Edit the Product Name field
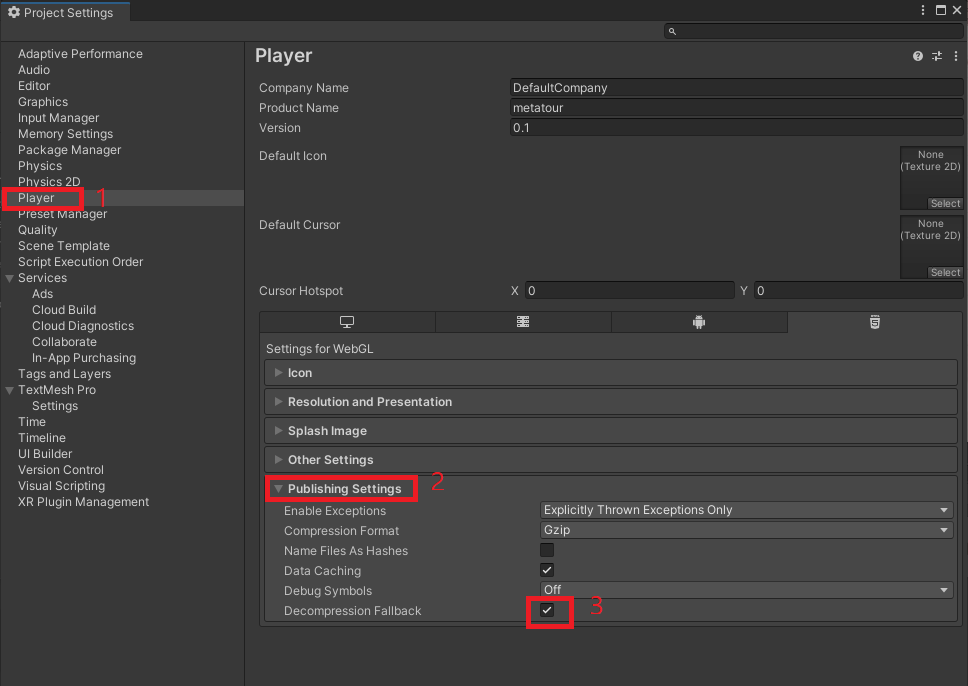968x686 pixels. [x=736, y=107]
